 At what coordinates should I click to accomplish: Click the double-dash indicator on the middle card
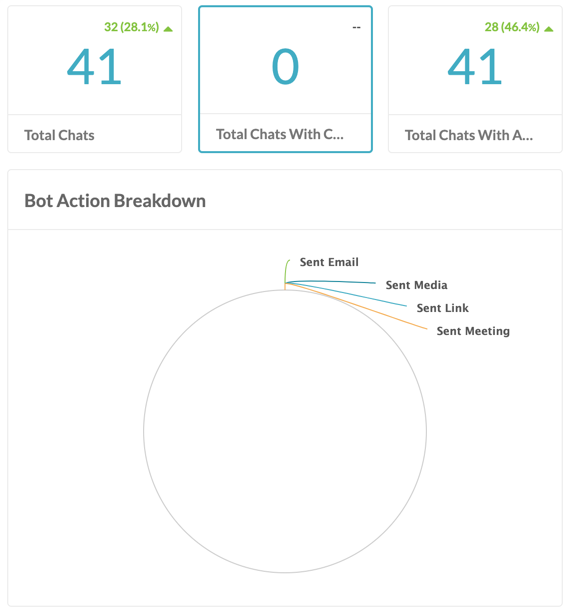click(x=356, y=27)
